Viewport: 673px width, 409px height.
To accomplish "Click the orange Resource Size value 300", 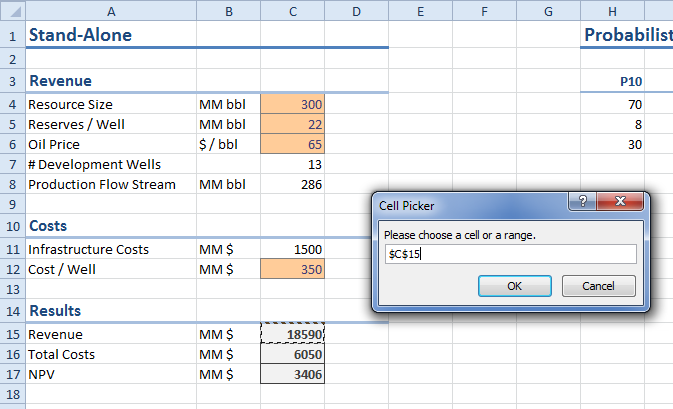I will [x=292, y=104].
